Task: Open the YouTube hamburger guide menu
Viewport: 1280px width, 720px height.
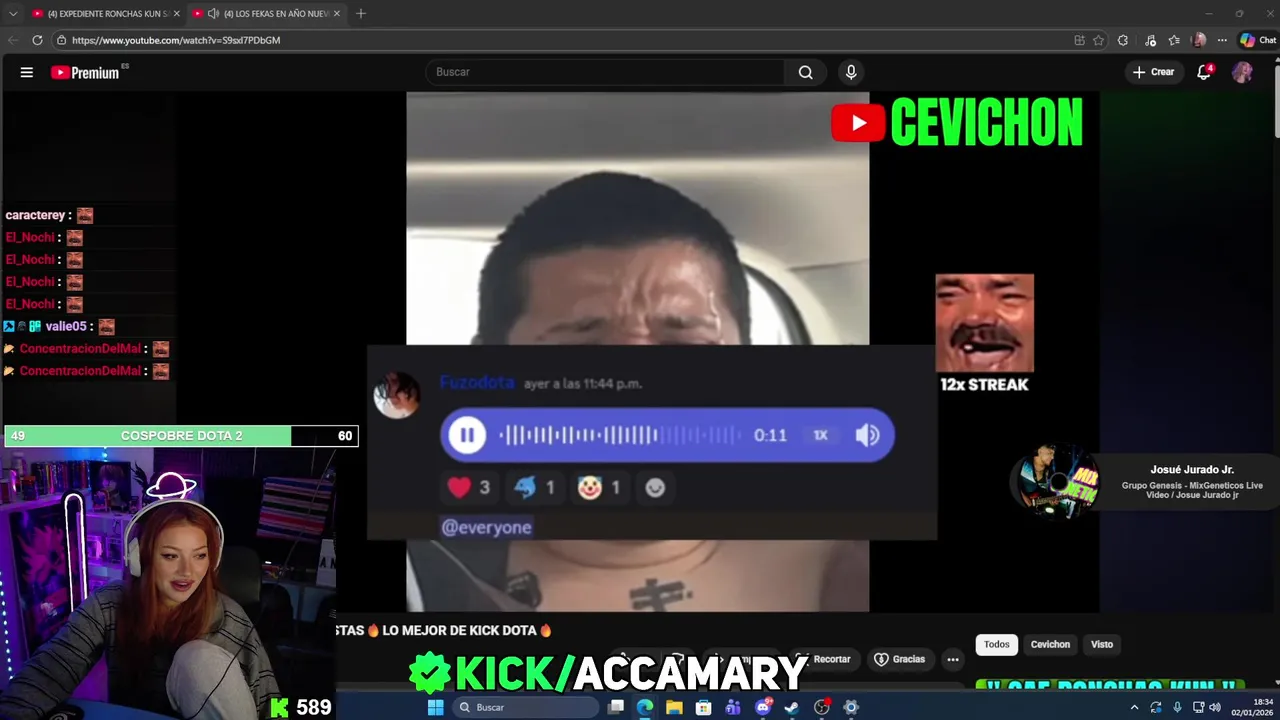Action: pos(27,72)
